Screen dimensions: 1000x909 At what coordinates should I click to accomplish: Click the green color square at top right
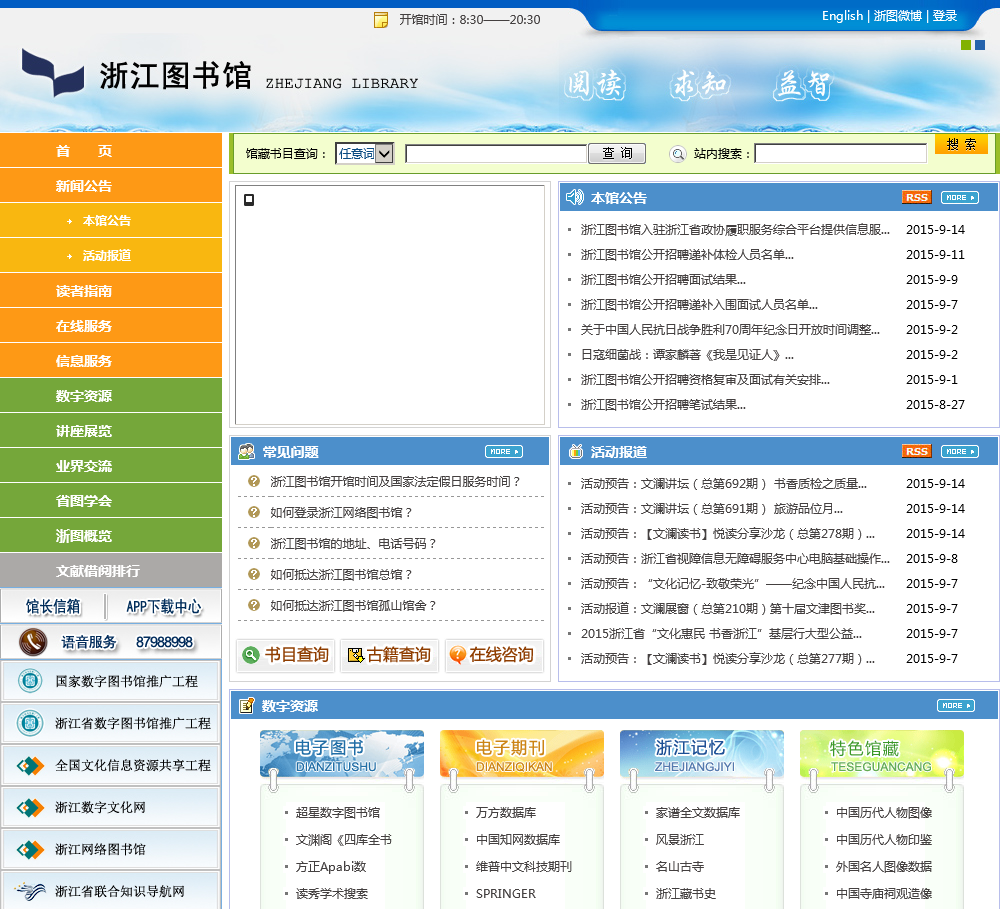(966, 45)
